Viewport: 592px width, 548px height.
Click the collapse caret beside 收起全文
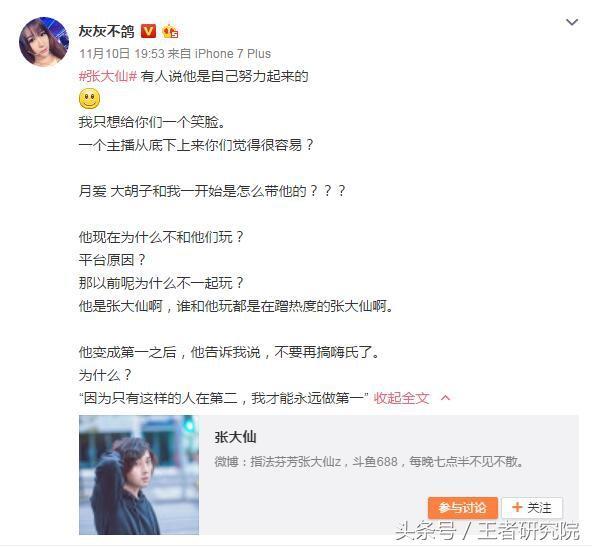(446, 398)
